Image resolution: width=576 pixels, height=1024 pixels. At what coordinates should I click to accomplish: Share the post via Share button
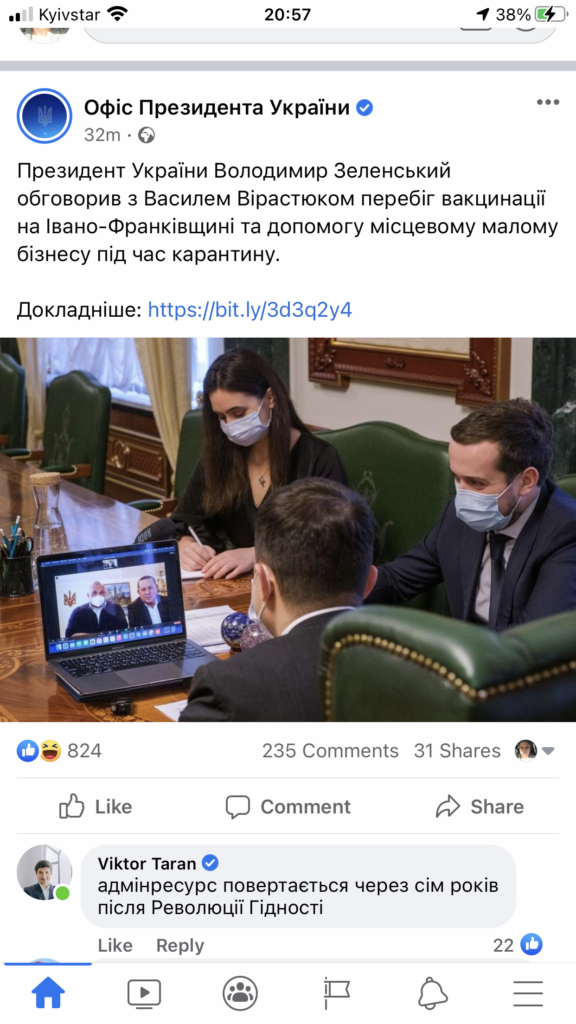(480, 807)
